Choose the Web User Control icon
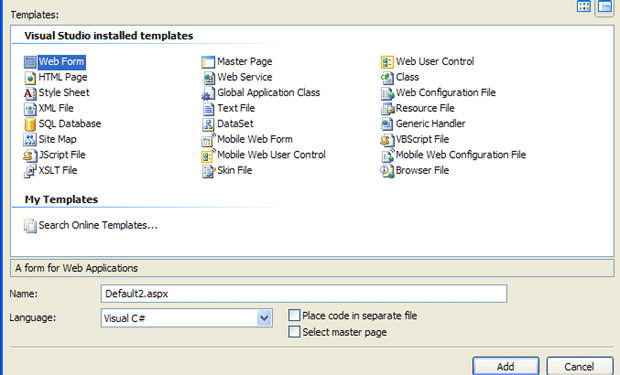 pos(387,62)
